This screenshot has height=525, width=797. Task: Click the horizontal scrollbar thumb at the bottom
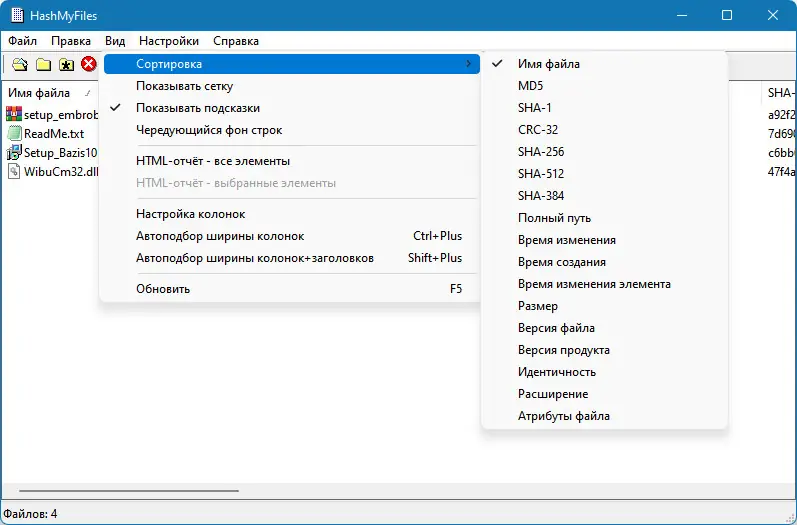(129, 491)
